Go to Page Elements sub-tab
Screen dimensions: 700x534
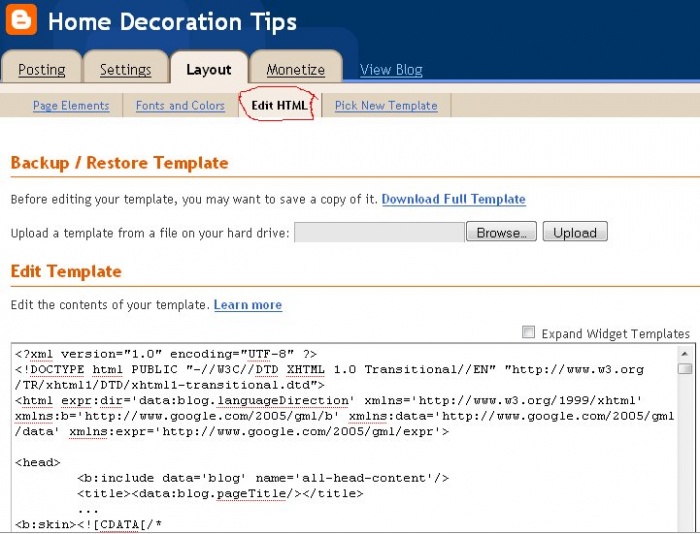click(71, 105)
